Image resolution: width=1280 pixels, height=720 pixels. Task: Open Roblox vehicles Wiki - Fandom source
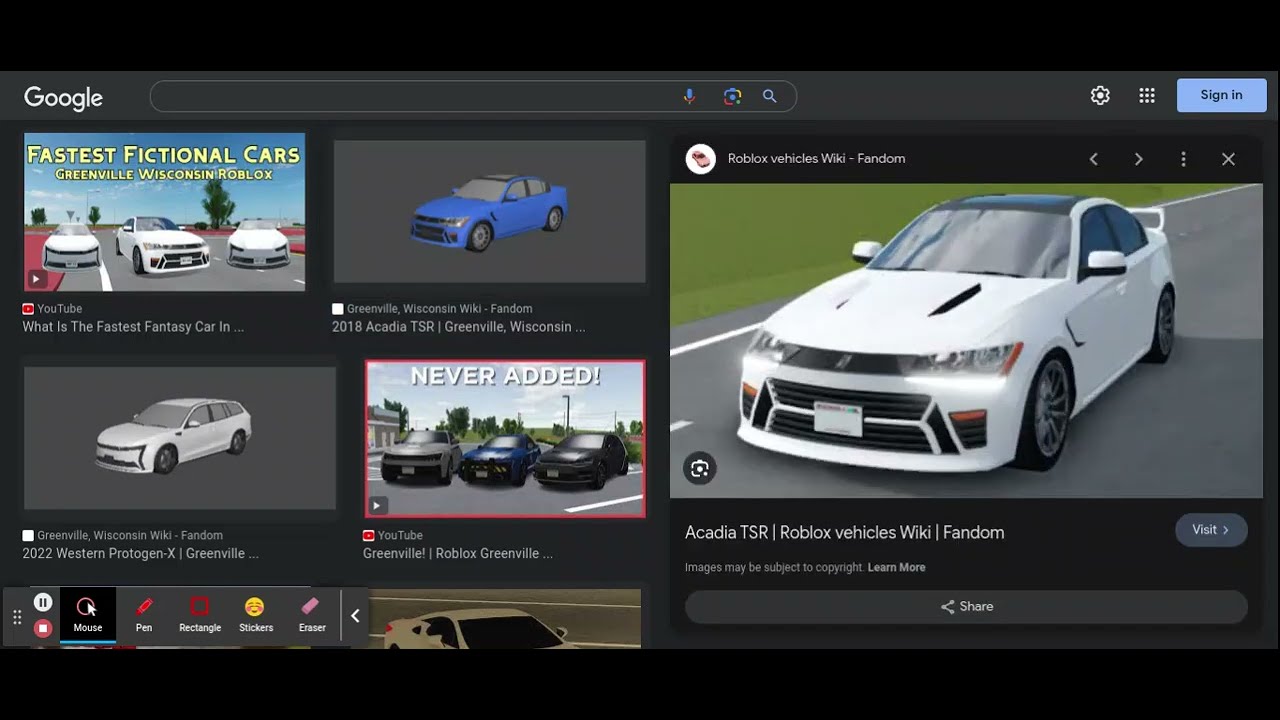(x=816, y=158)
